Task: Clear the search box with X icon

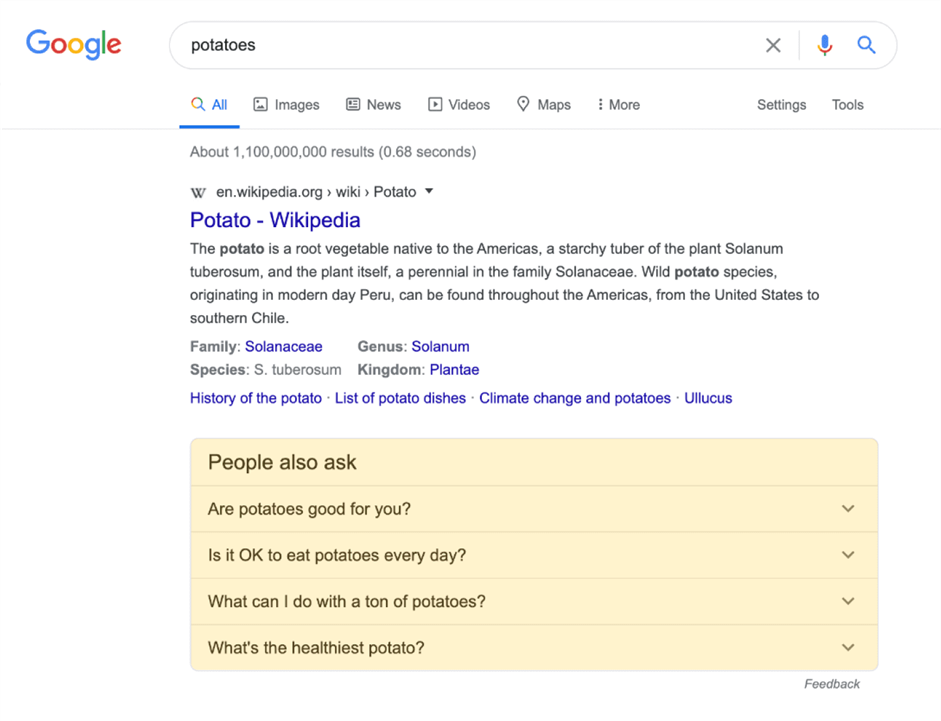Action: (773, 45)
